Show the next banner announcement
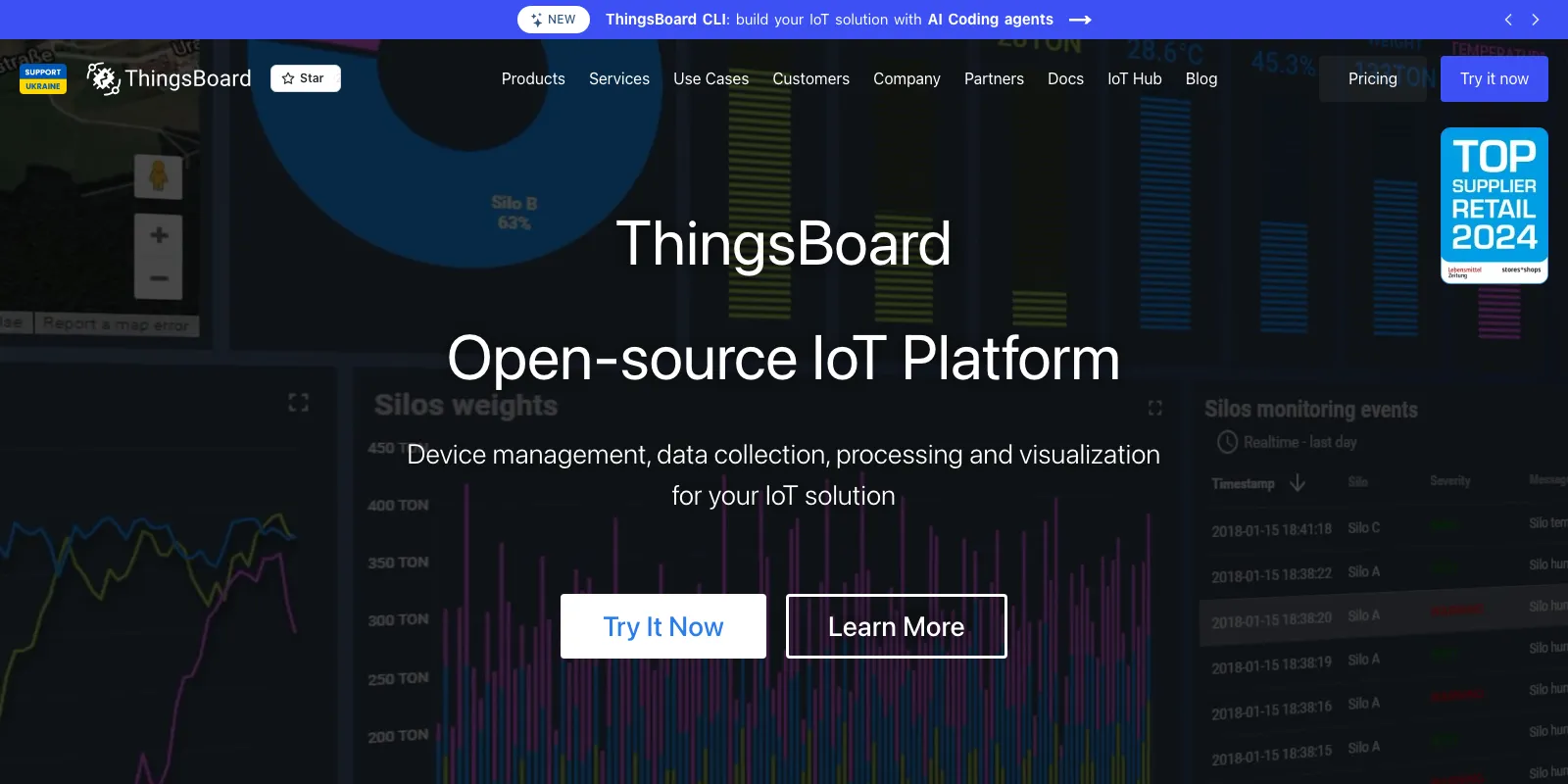 coord(1536,20)
